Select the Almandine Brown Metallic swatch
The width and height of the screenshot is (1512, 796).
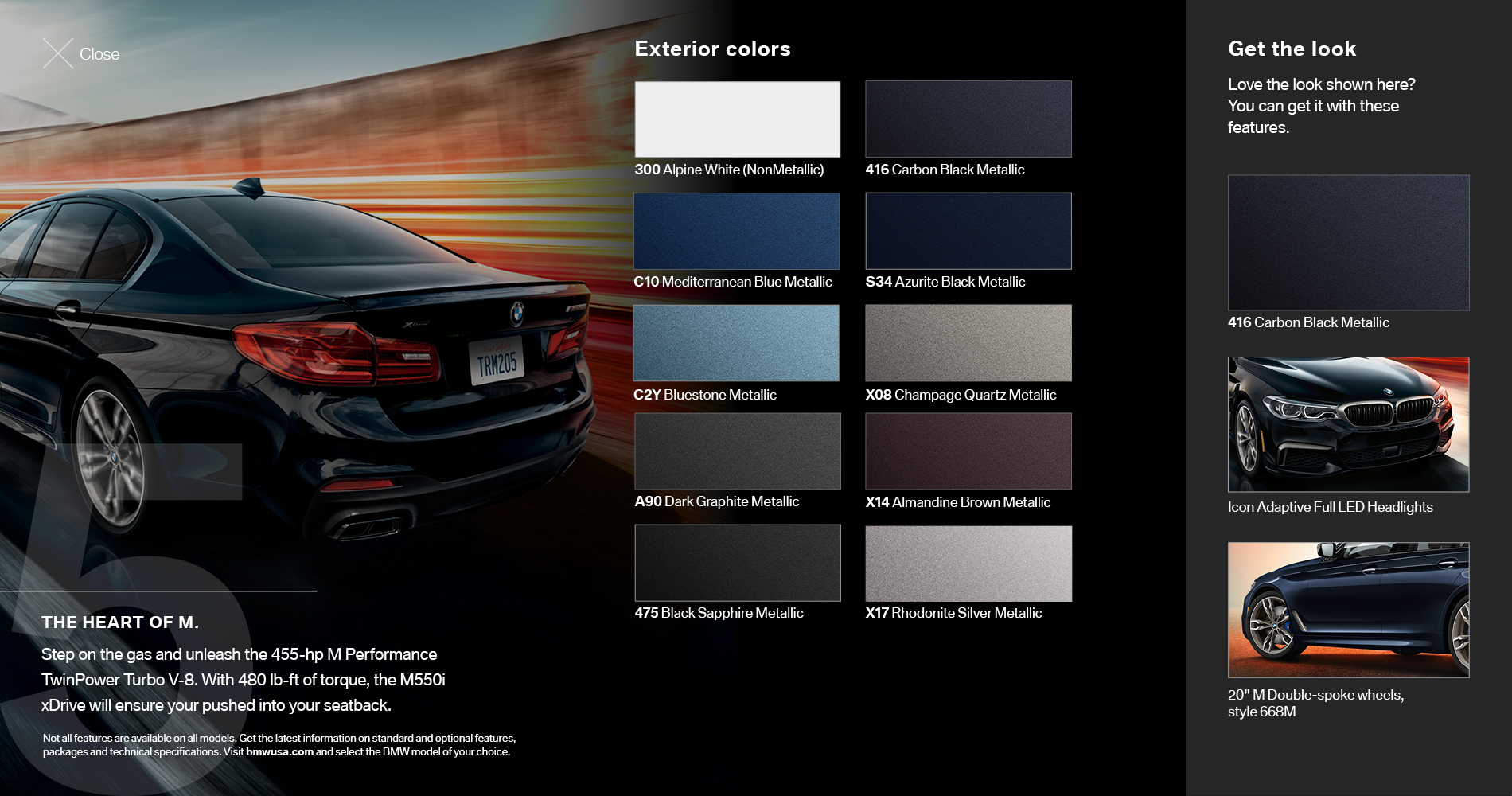968,451
